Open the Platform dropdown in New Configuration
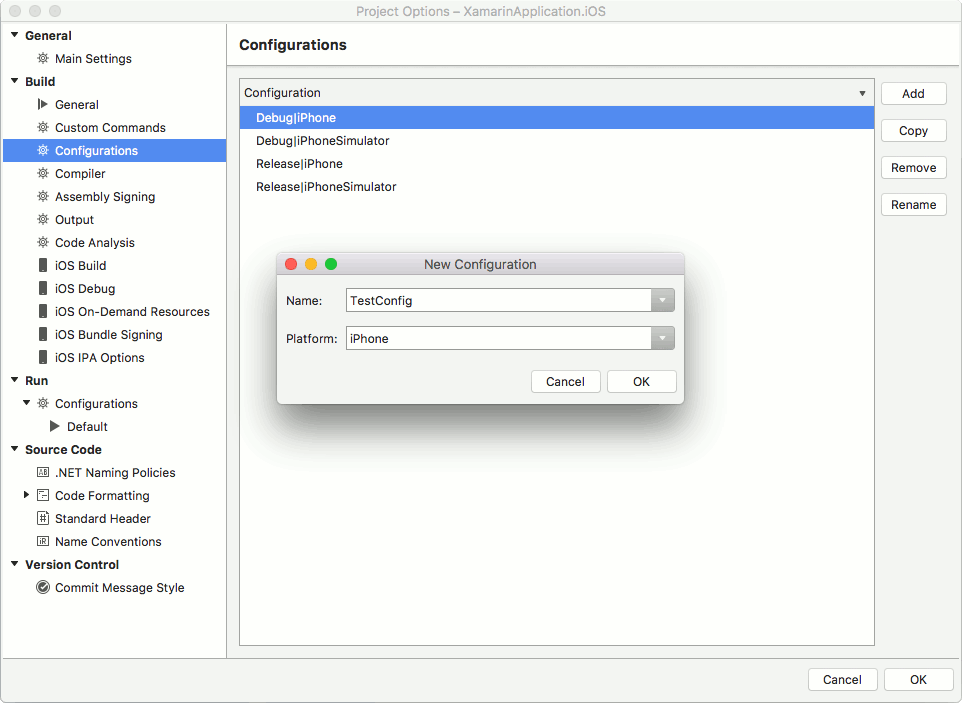Viewport: 962px width, 703px height. tap(661, 338)
